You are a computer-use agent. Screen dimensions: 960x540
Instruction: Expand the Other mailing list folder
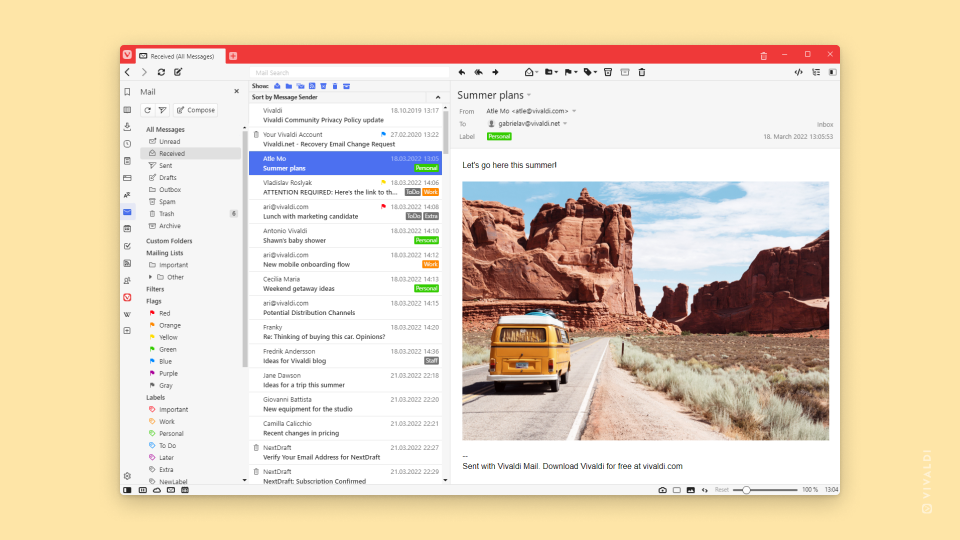[151, 277]
